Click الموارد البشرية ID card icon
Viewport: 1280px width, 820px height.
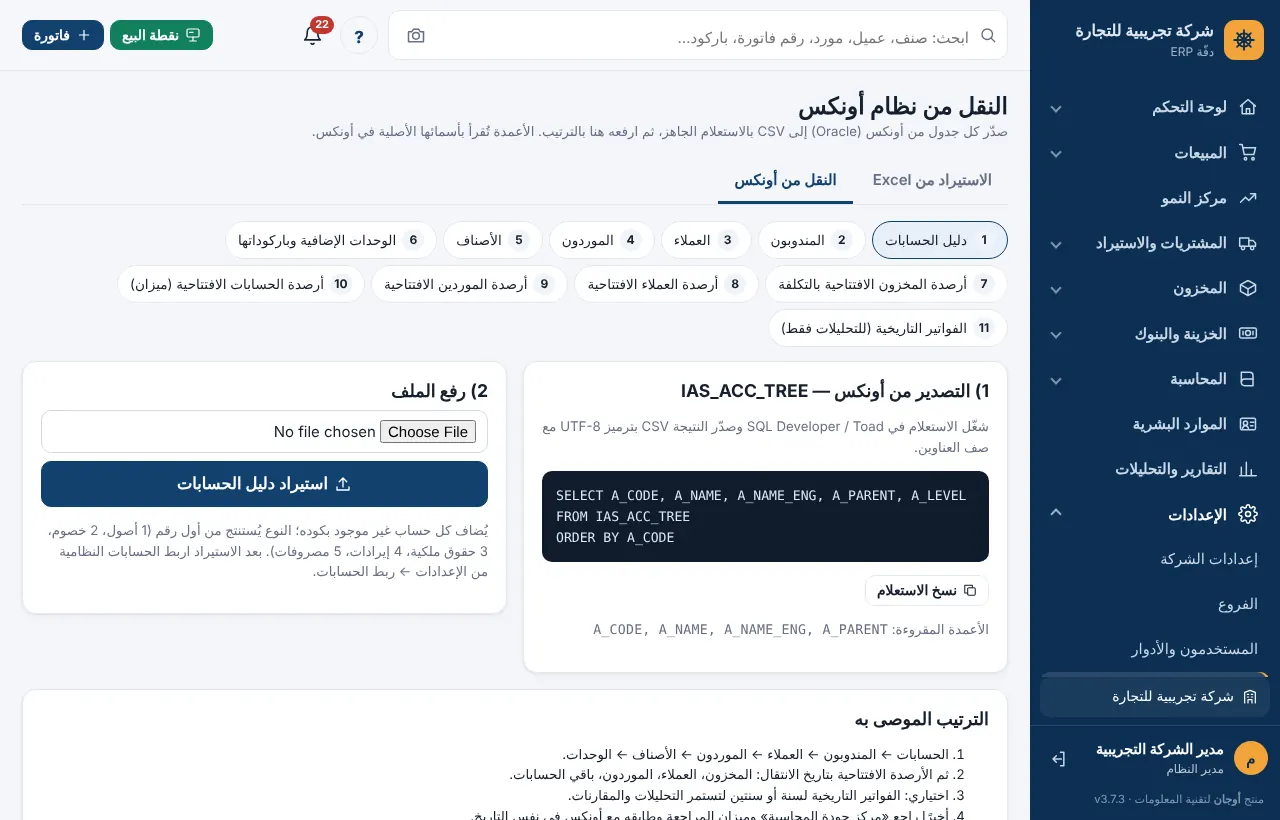click(1247, 424)
